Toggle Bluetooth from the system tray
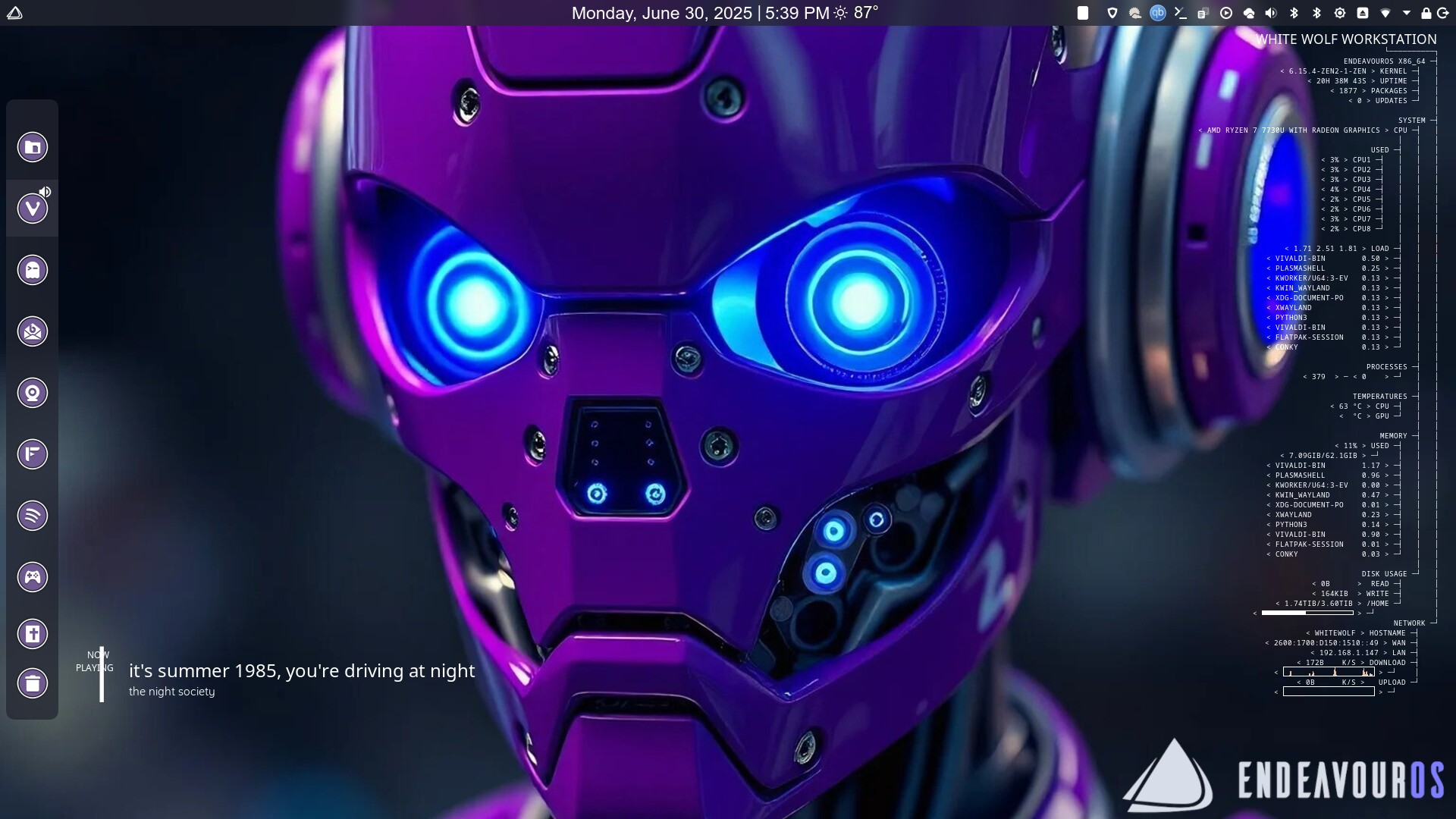 (1294, 13)
